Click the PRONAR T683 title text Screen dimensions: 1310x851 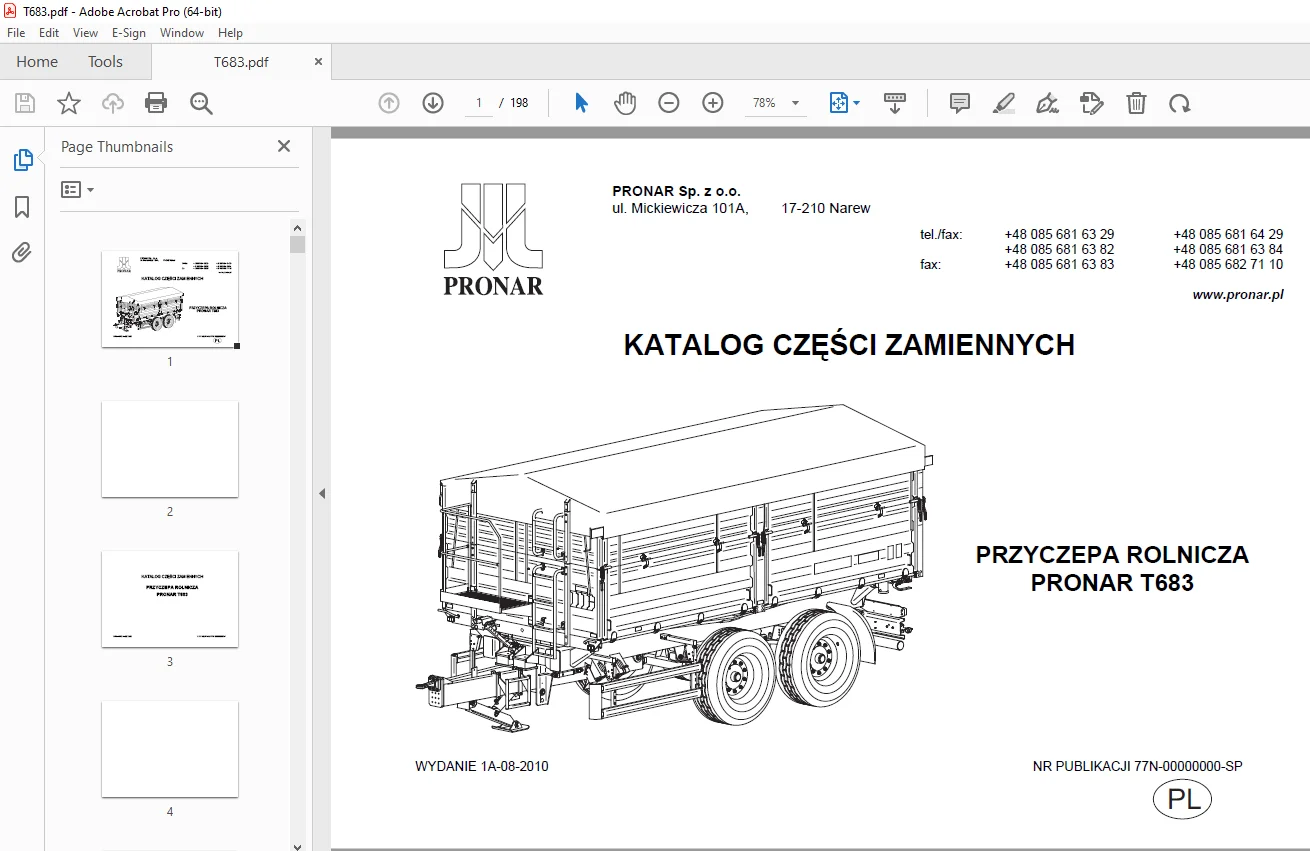pyautogui.click(x=1112, y=582)
